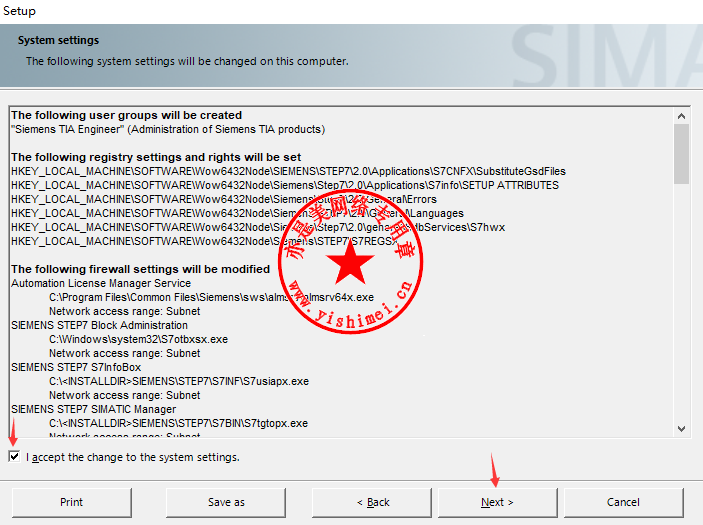703x525 pixels.
Task: Select the "Siemens TIA Engineer" user group line
Action: [168, 129]
